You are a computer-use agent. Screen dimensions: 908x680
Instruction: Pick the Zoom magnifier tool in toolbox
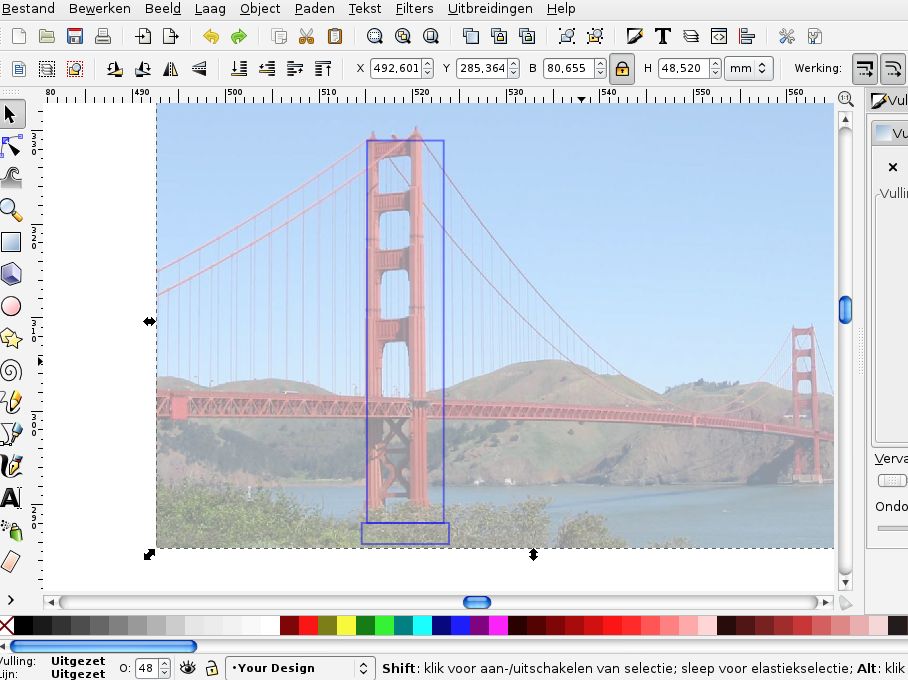[x=11, y=210]
